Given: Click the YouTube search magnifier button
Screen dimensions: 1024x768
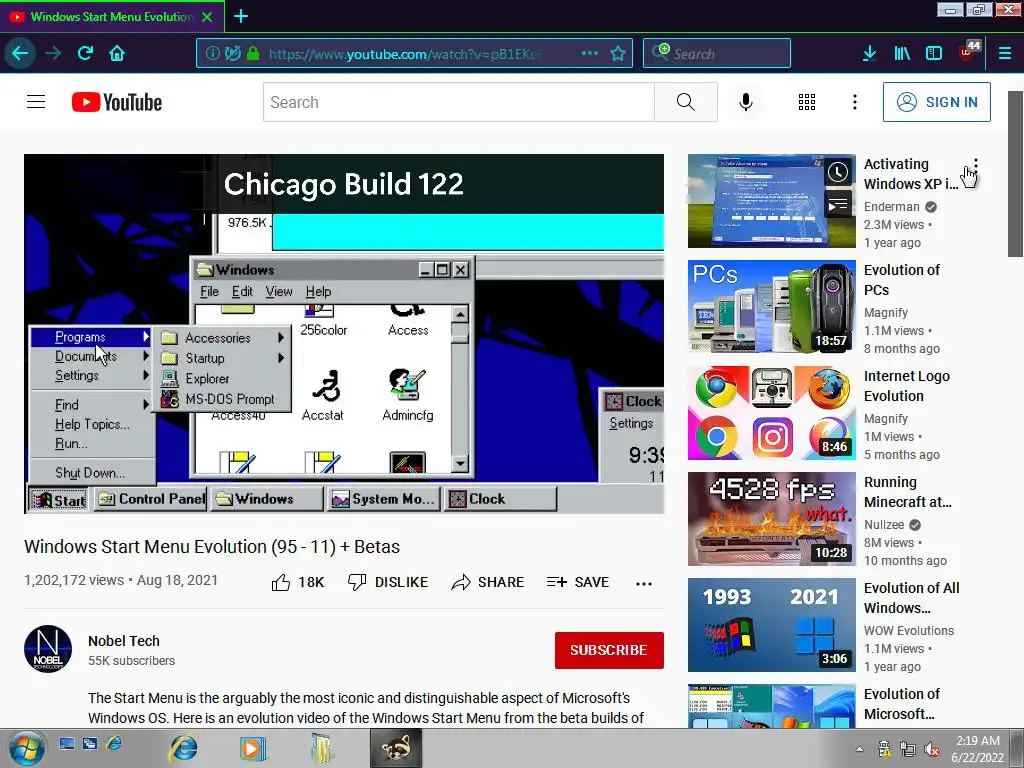Looking at the screenshot, I should (686, 102).
